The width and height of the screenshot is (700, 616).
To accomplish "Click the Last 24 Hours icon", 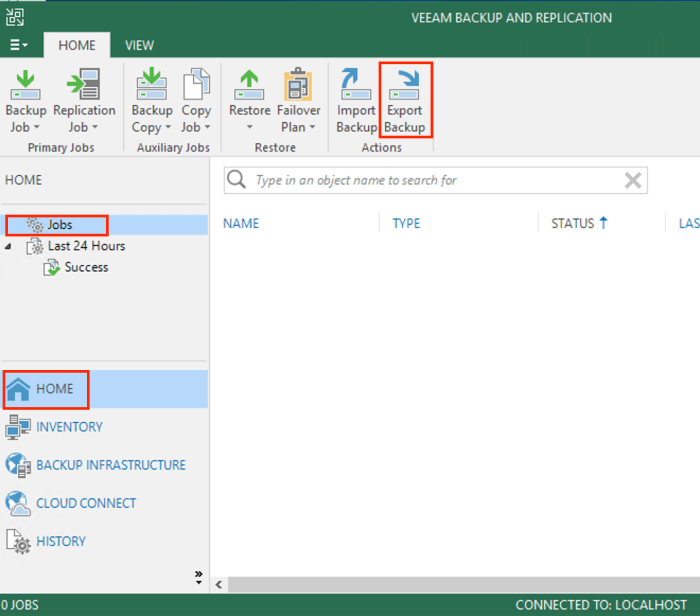I will pos(35,246).
